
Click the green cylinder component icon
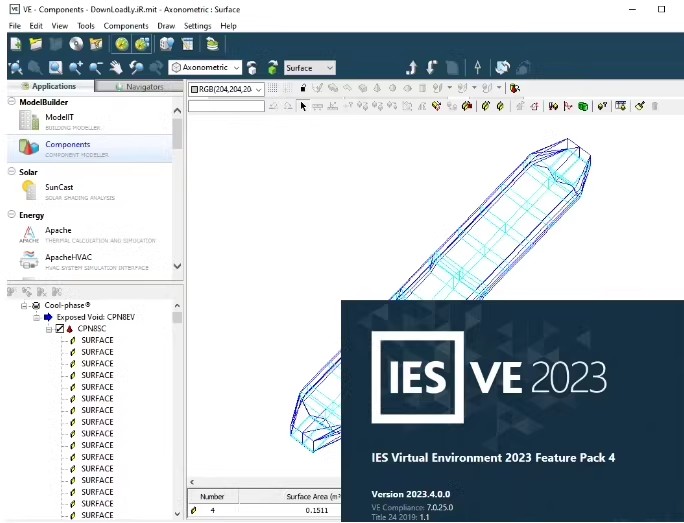tap(583, 106)
